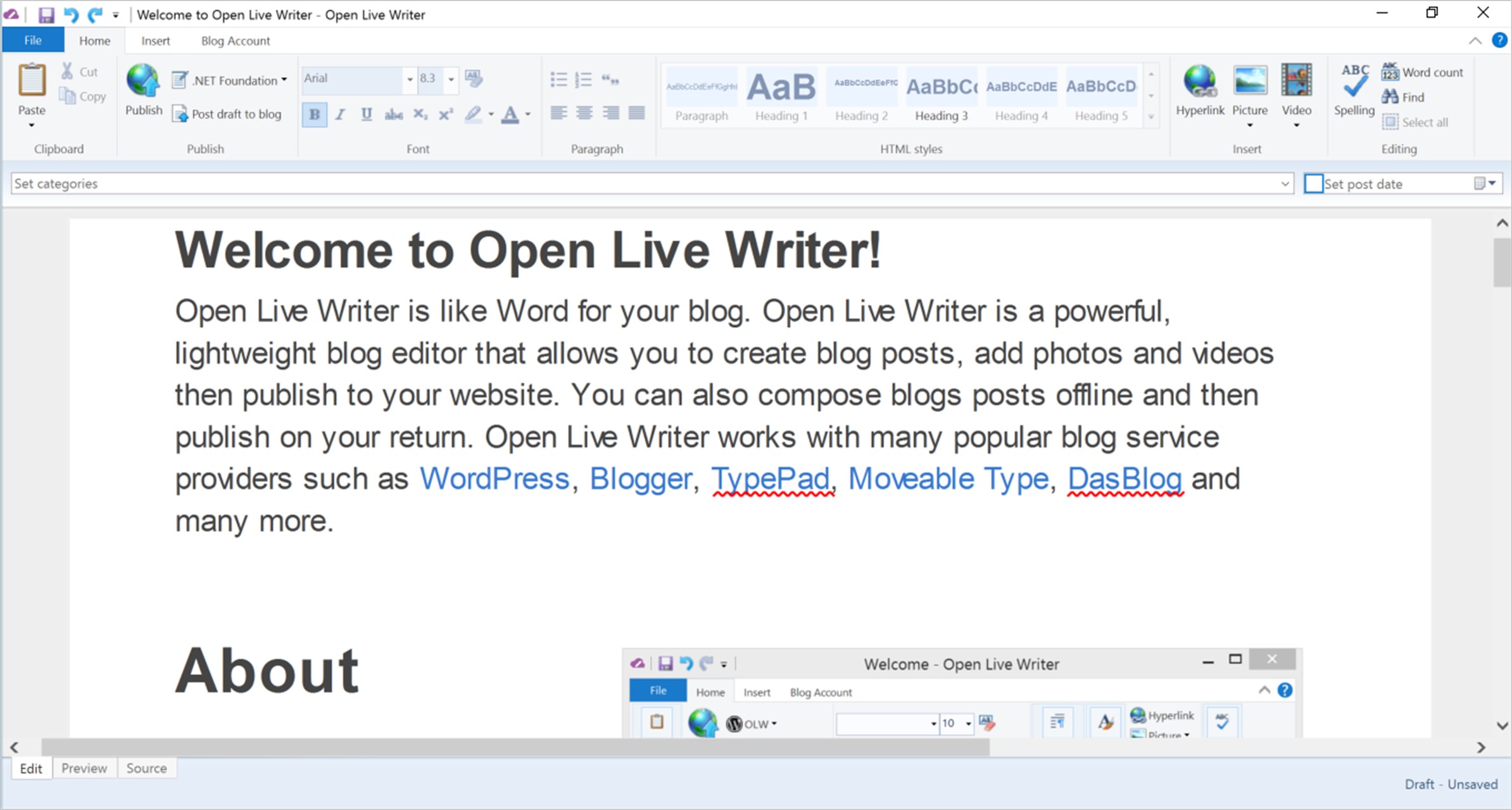Open the Arial font family dropdown
The image size is (1512, 810).
tap(410, 79)
